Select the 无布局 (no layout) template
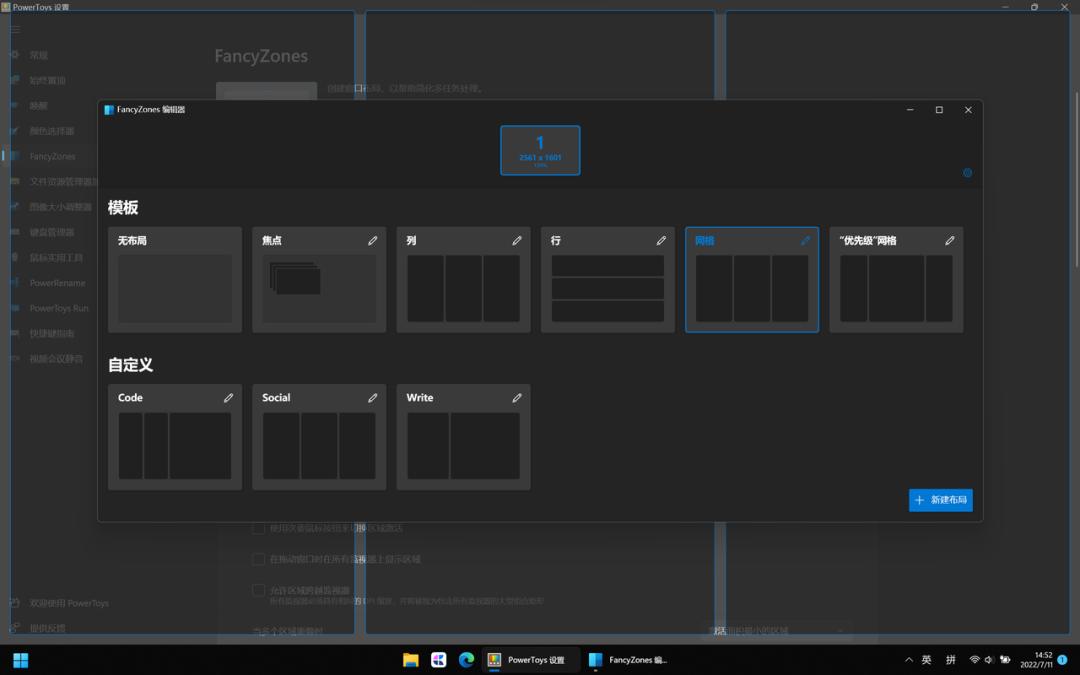This screenshot has width=1080, height=675. tap(175, 280)
